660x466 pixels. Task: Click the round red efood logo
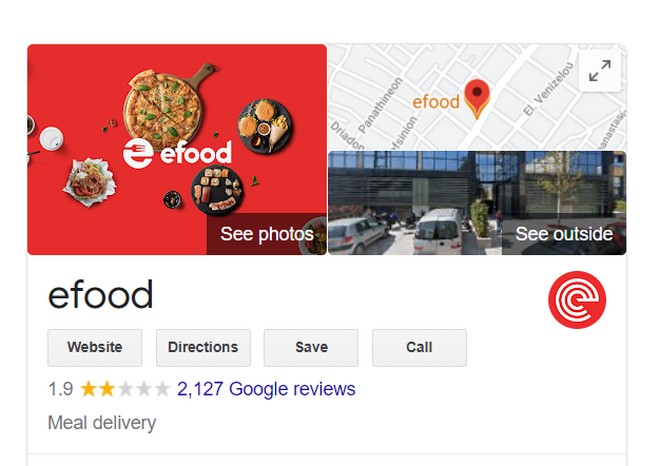[577, 300]
